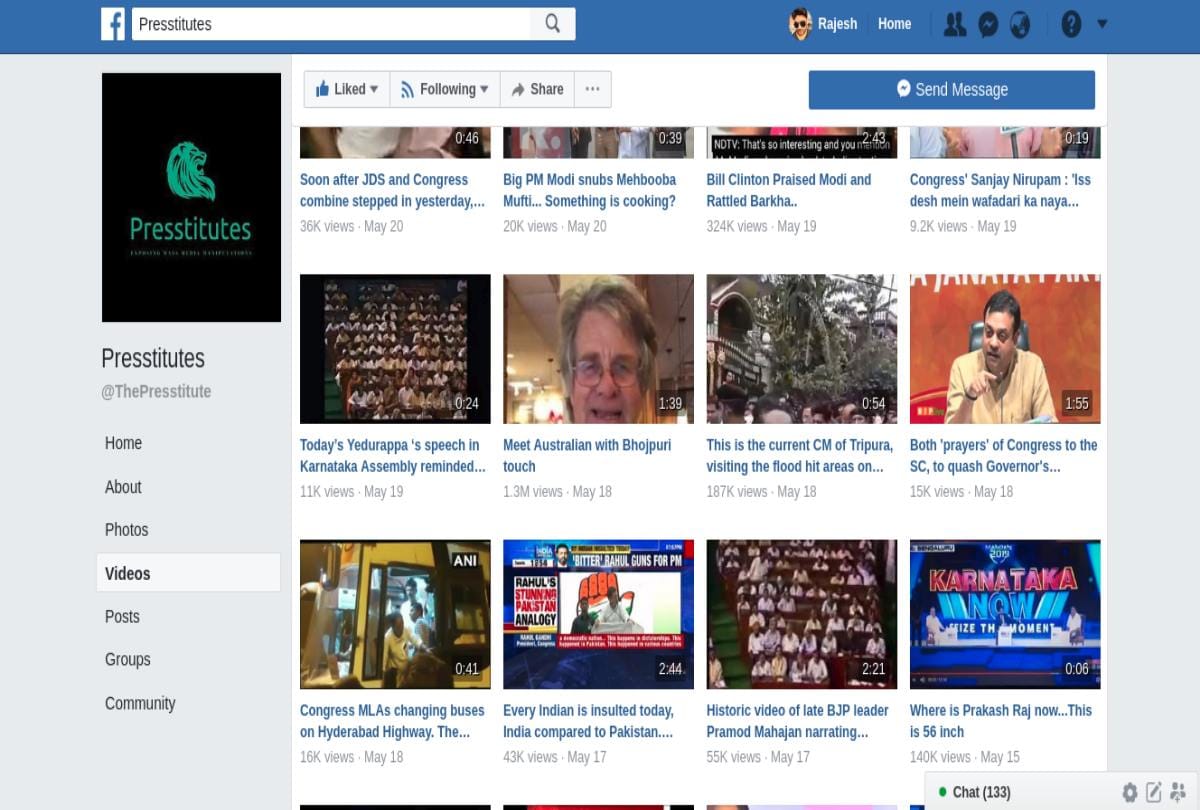Open Posts in page sidebar
Image resolution: width=1200 pixels, height=810 pixels.
click(x=123, y=617)
